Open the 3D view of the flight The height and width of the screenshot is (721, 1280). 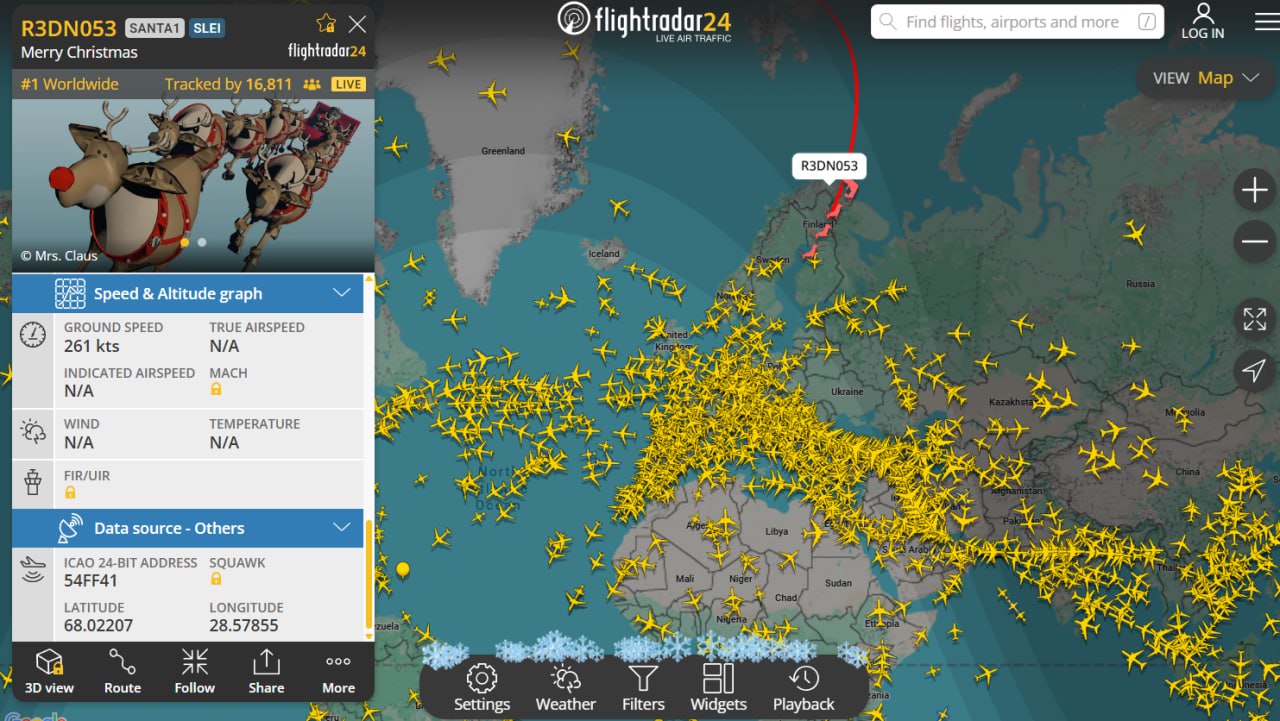49,671
